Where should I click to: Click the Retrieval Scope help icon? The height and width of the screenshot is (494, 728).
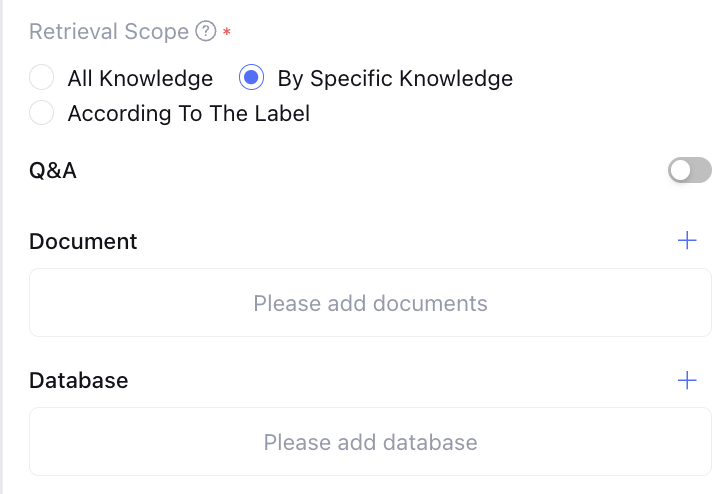coord(206,32)
